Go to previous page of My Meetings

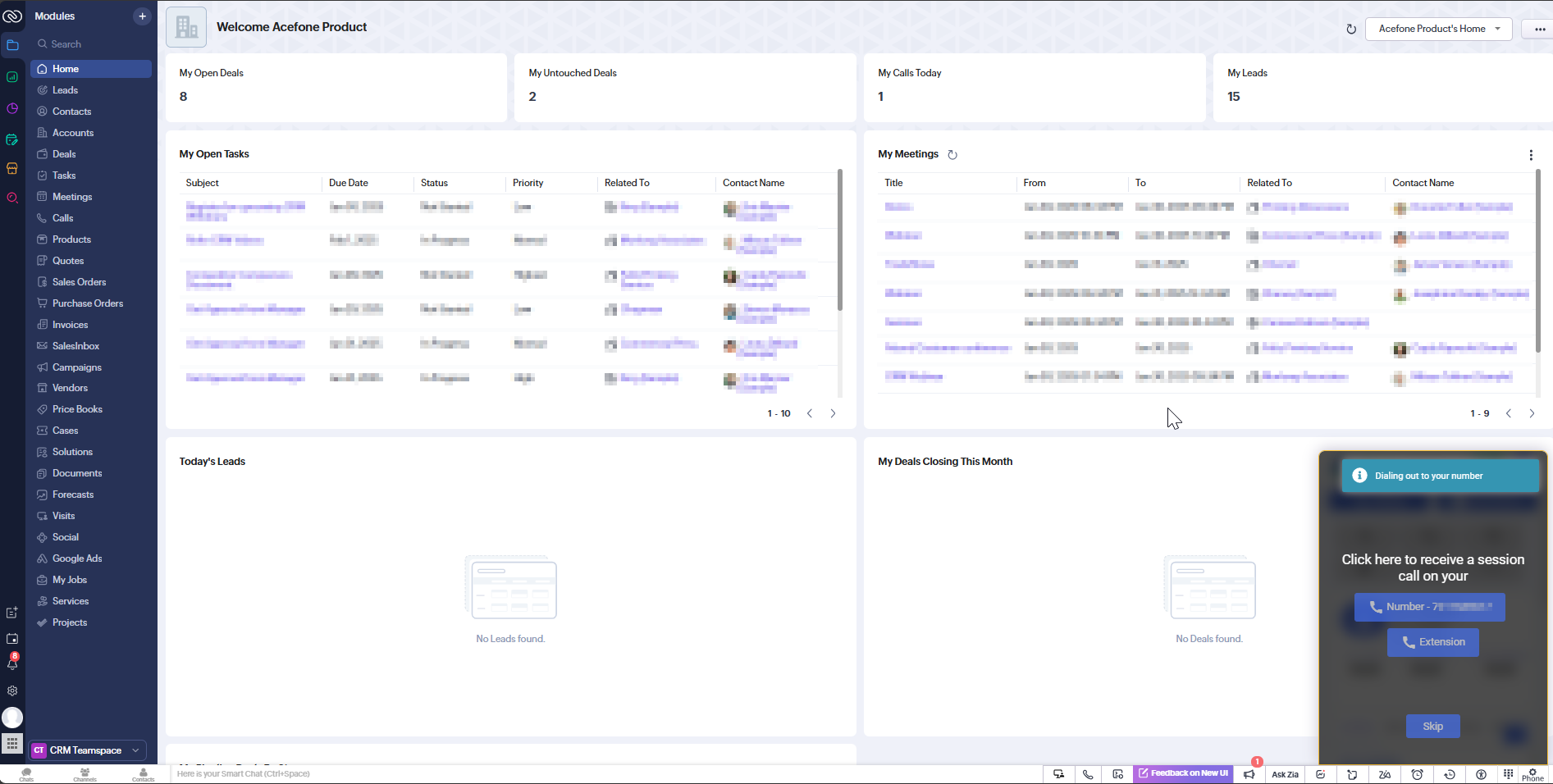coord(1509,413)
